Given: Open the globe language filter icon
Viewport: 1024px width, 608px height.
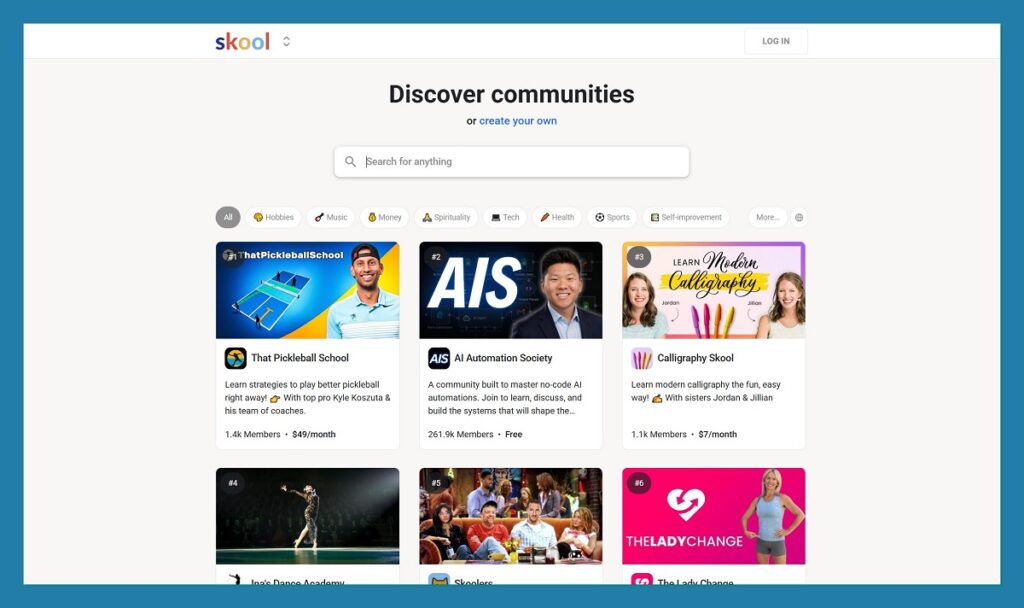Looking at the screenshot, I should pyautogui.click(x=799, y=217).
